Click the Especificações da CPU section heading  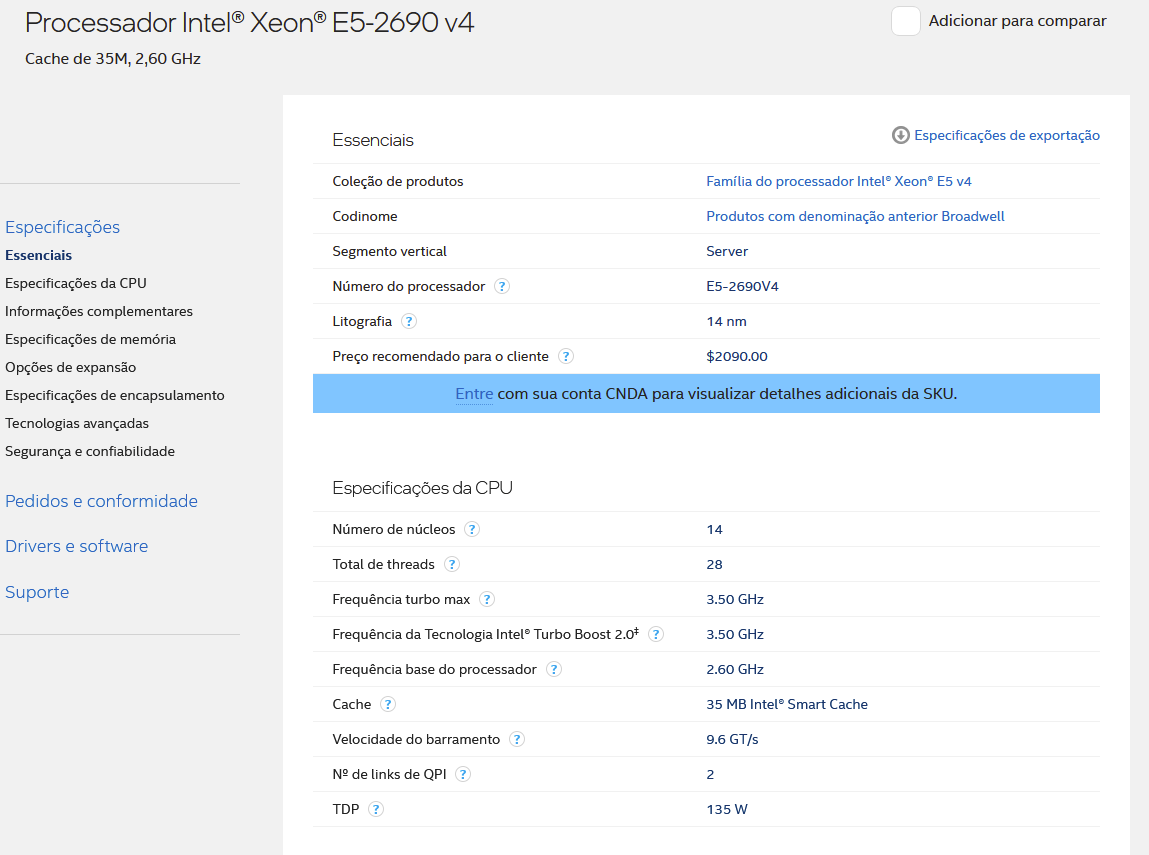point(422,488)
